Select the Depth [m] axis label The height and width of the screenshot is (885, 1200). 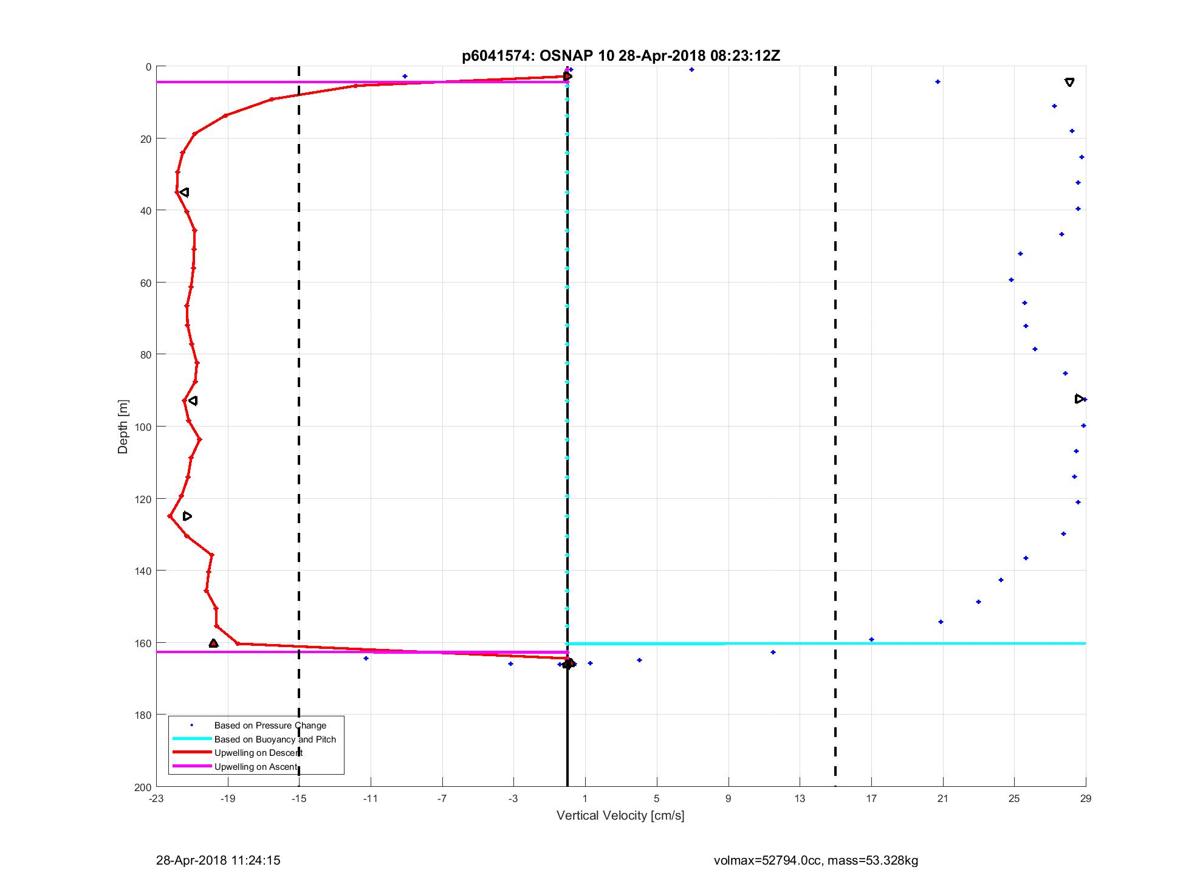pyautogui.click(x=123, y=427)
